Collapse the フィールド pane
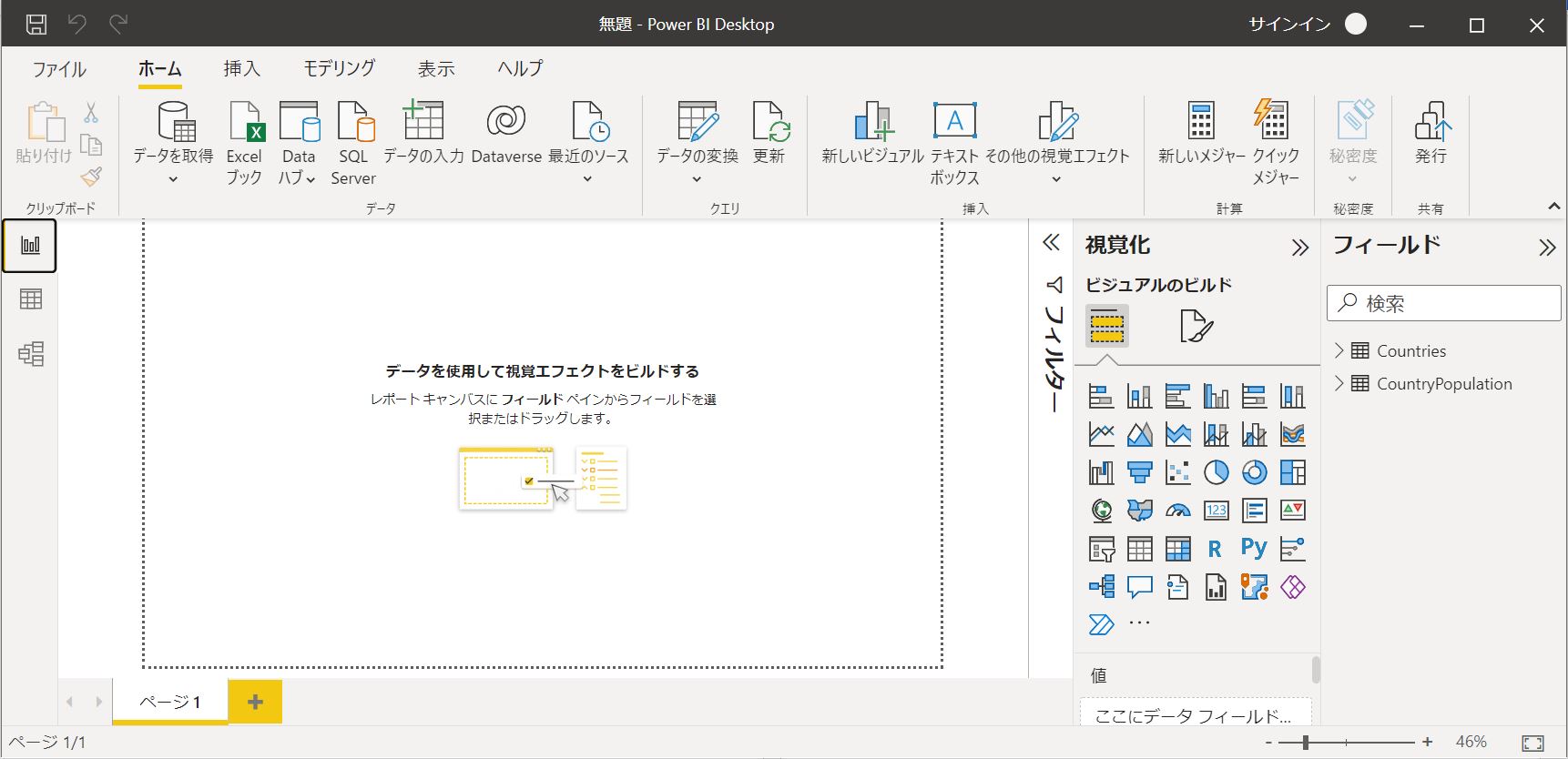Image resolution: width=1568 pixels, height=759 pixels. pyautogui.click(x=1547, y=247)
